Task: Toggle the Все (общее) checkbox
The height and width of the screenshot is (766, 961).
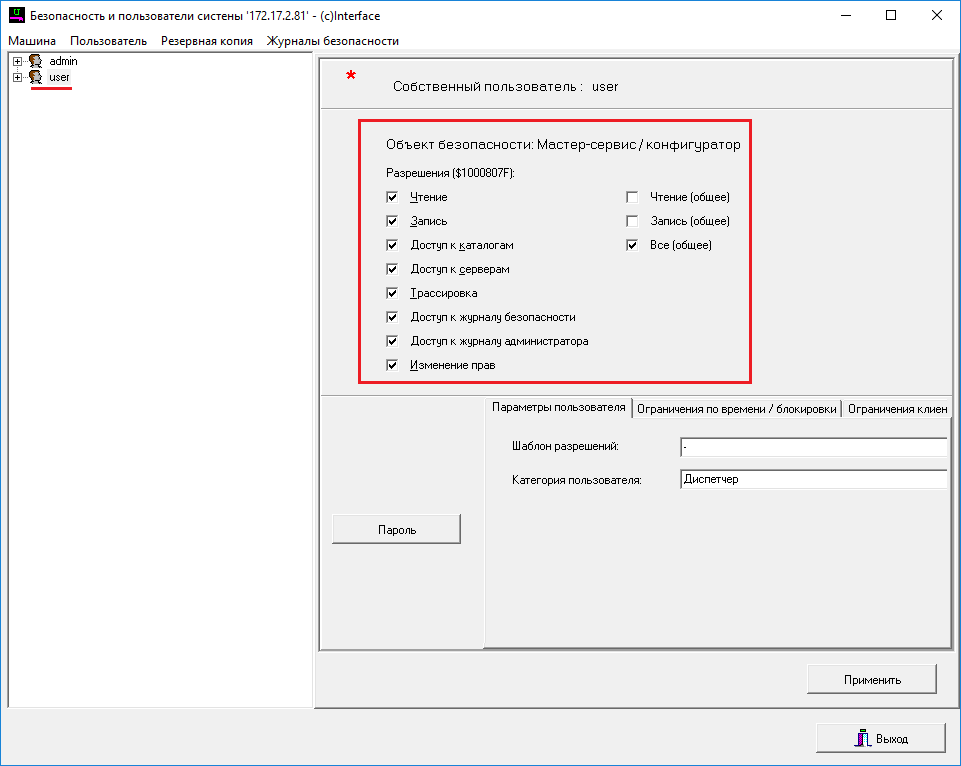Action: 632,245
